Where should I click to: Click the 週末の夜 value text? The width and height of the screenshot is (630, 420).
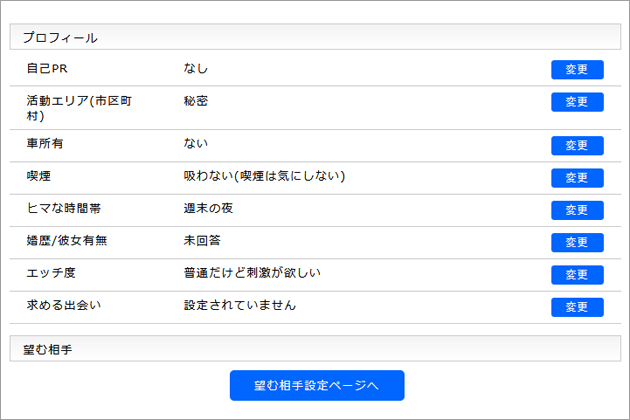point(208,209)
